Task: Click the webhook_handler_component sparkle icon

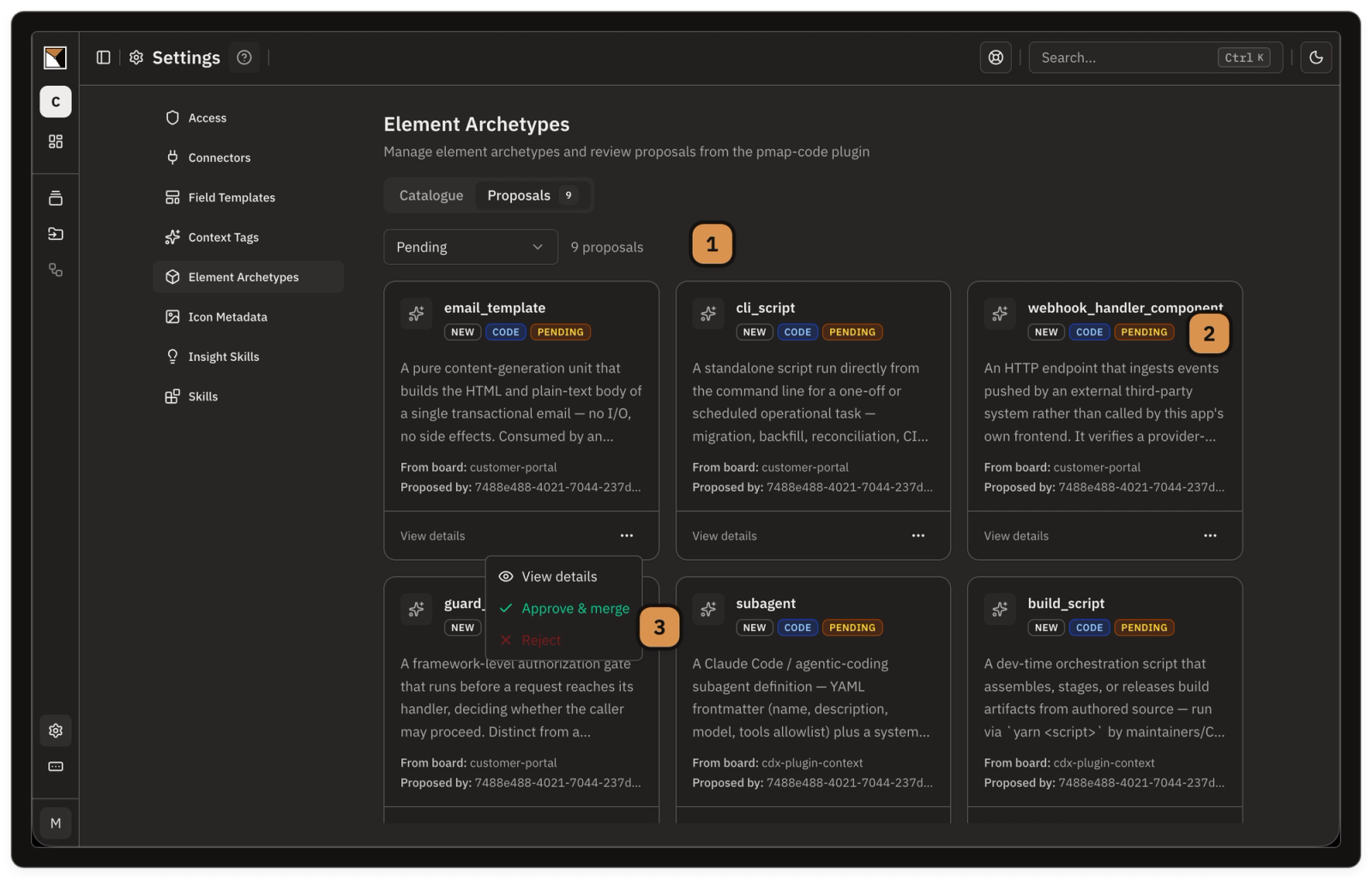Action: click(1000, 314)
